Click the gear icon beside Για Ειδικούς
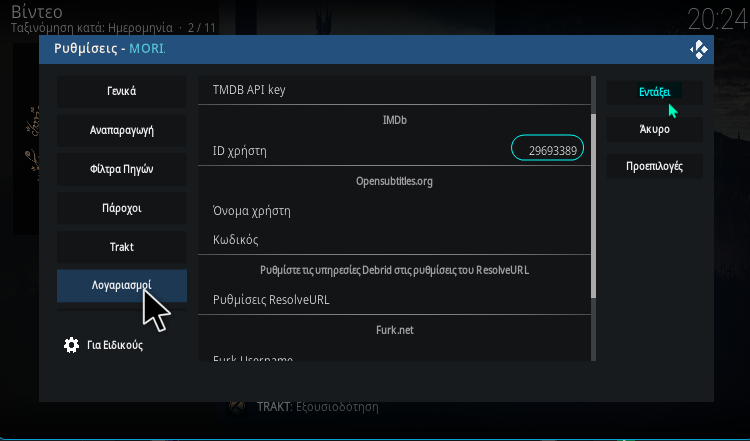 tap(71, 345)
